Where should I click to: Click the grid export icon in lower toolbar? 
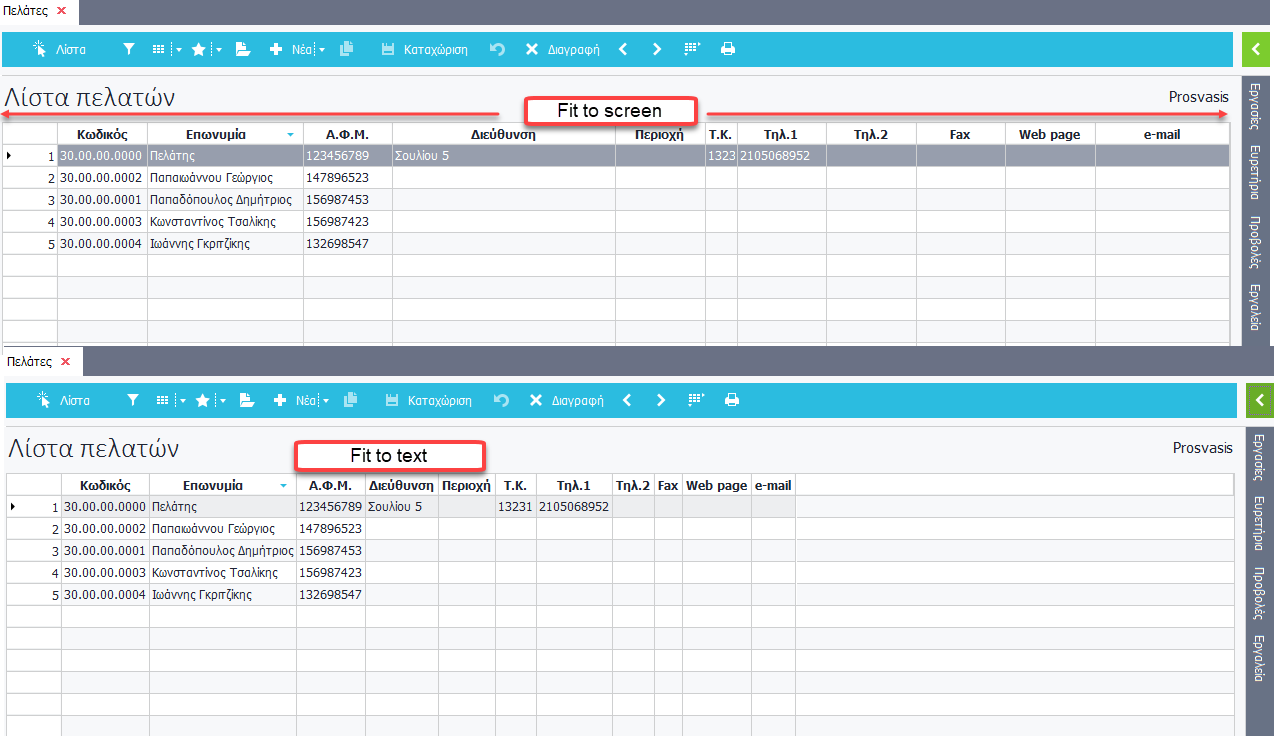click(696, 401)
